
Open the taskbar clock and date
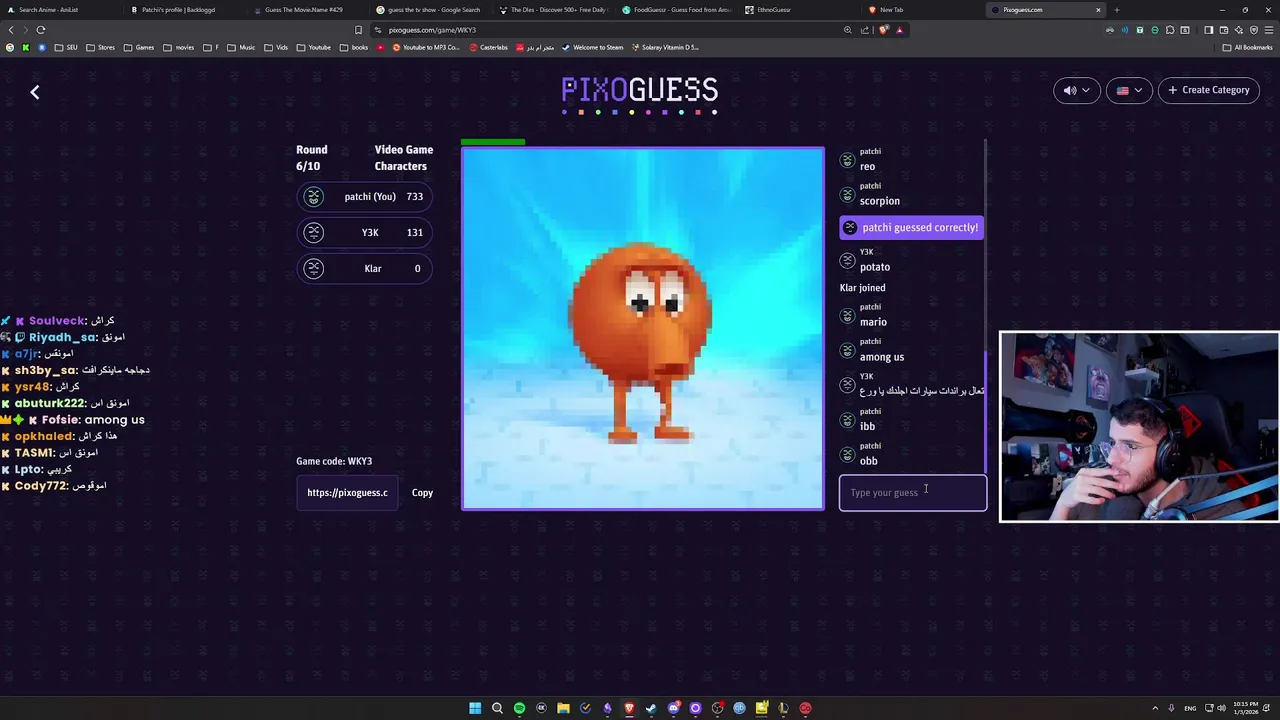tap(1246, 708)
